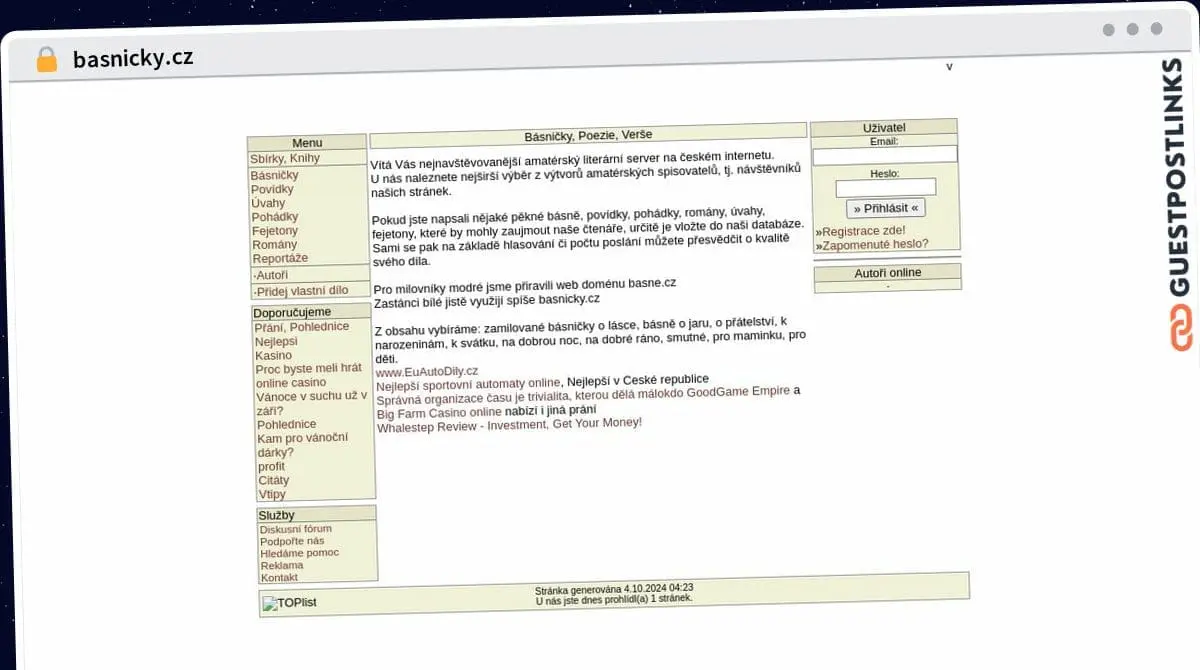Viewport: 1200px width, 670px height.
Task: Focus the Email input field
Action: click(x=884, y=155)
